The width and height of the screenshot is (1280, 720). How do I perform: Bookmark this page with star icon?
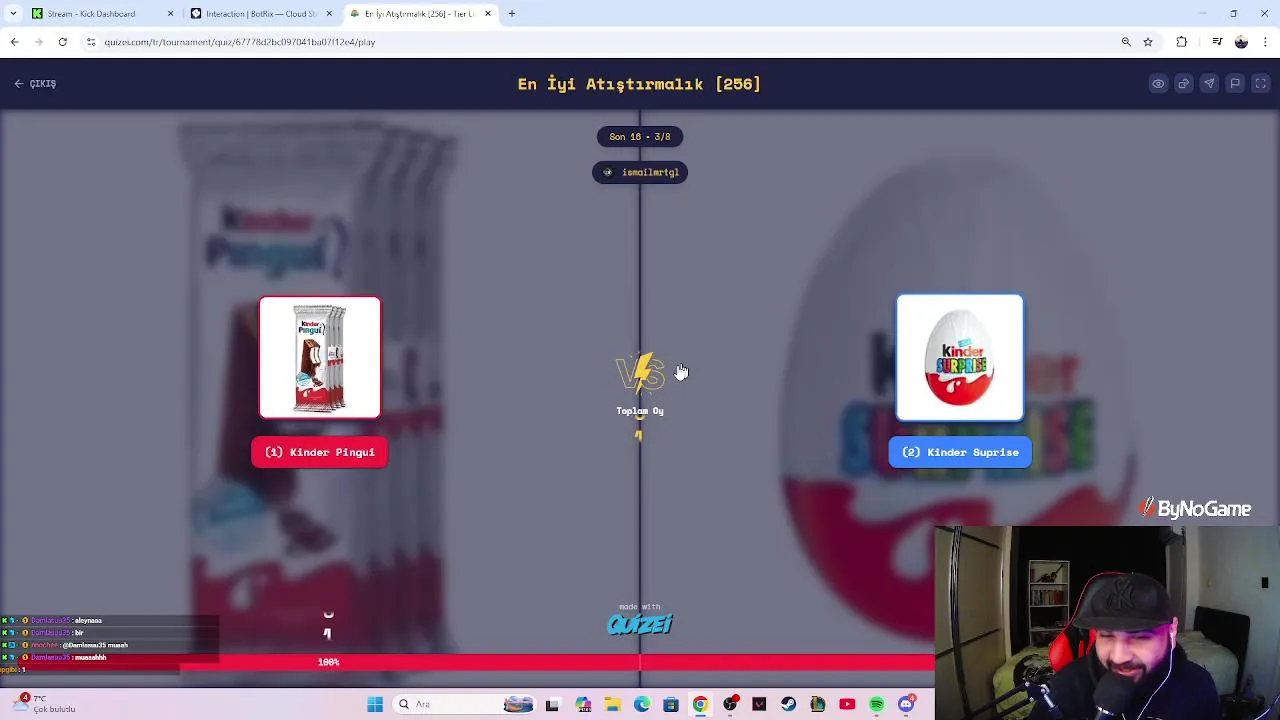pyautogui.click(x=1148, y=42)
